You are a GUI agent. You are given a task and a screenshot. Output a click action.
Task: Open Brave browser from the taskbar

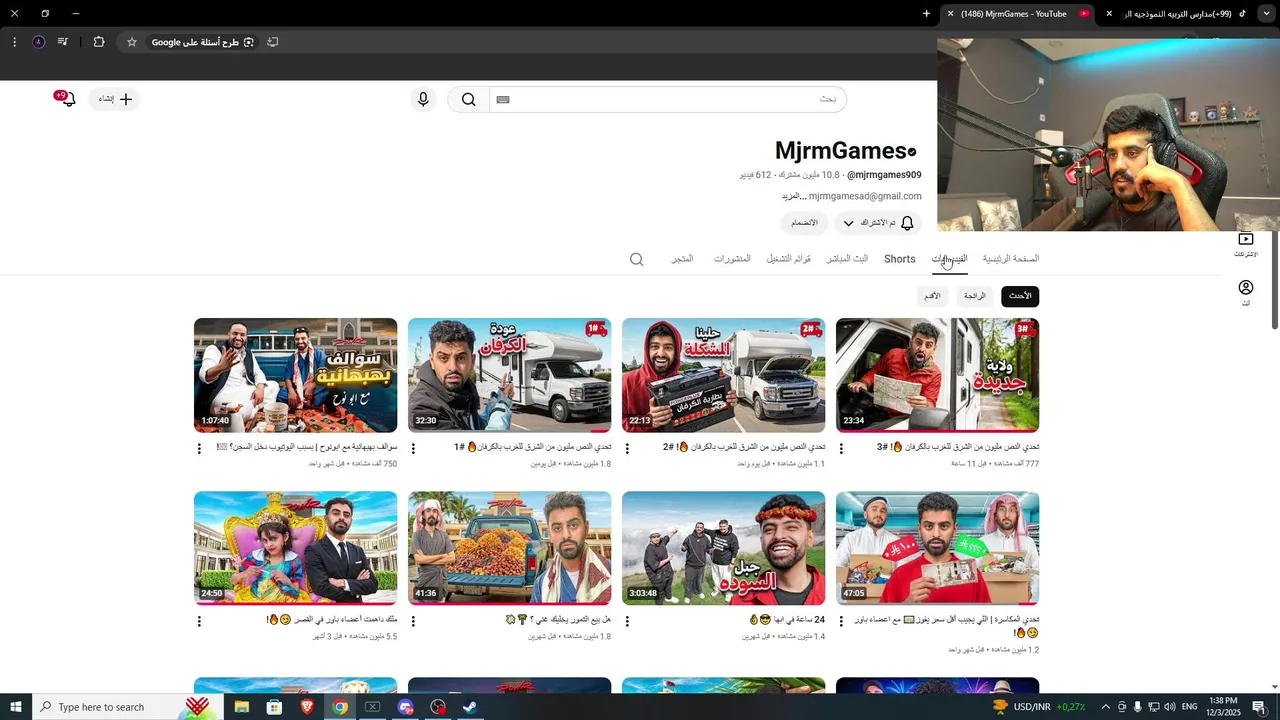click(307, 707)
